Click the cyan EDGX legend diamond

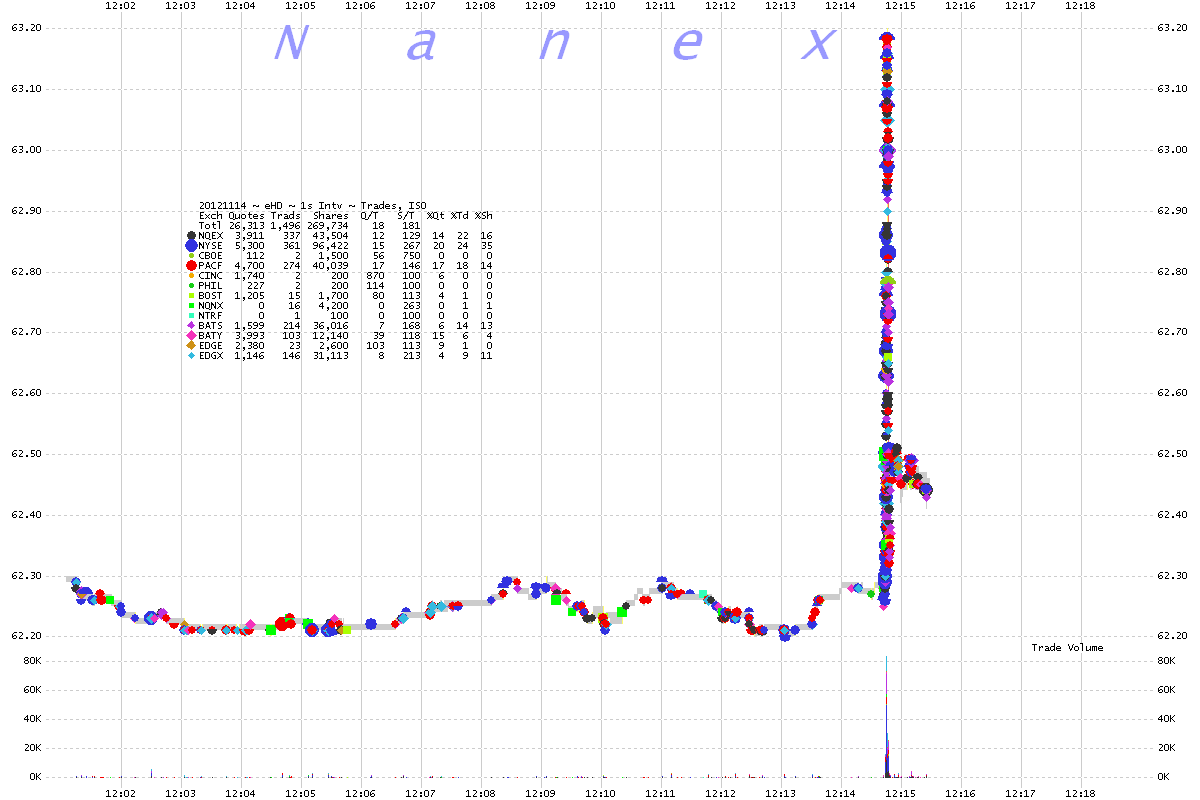click(191, 356)
